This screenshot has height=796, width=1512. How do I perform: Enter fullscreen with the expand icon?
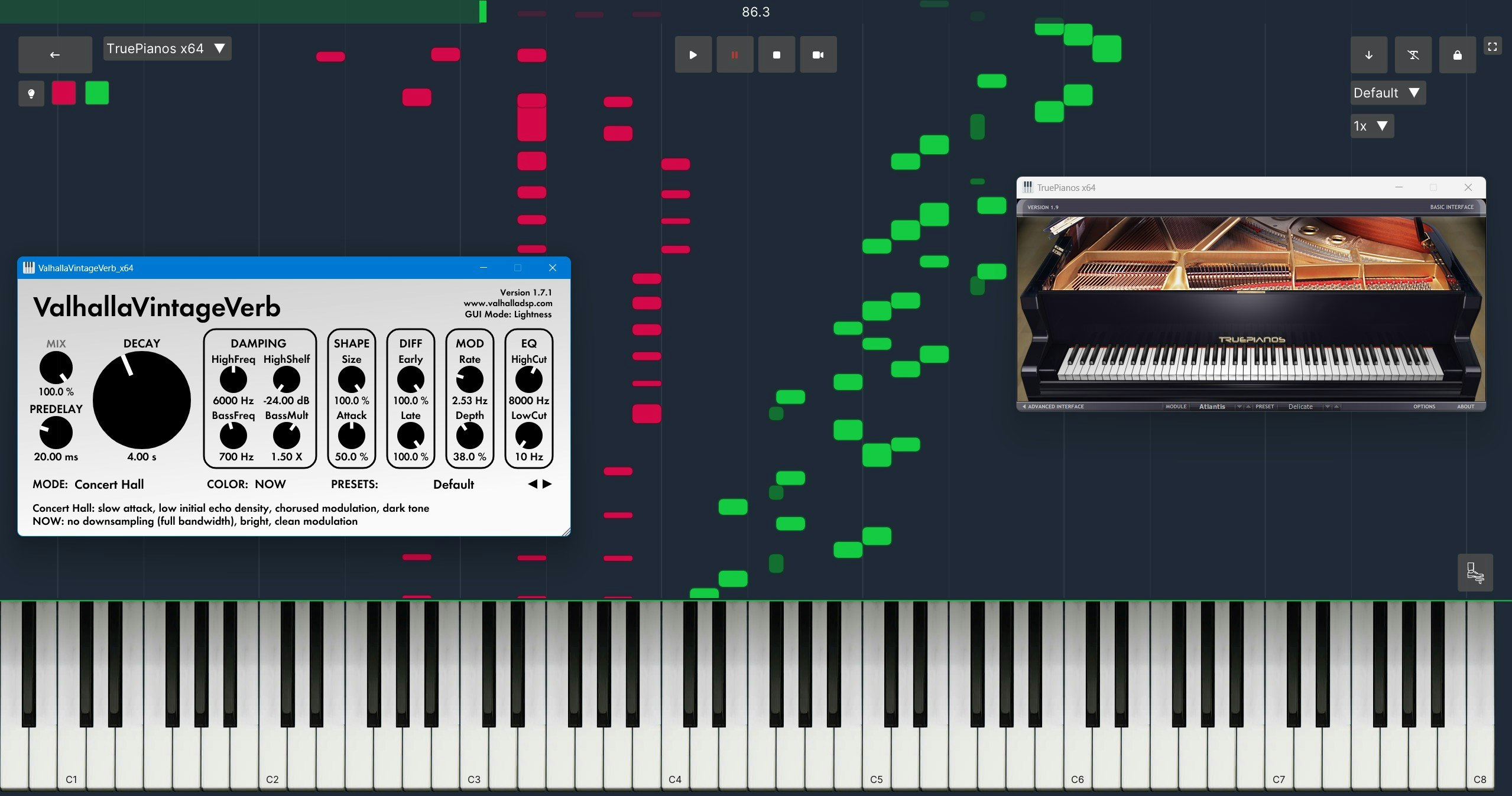coord(1492,47)
